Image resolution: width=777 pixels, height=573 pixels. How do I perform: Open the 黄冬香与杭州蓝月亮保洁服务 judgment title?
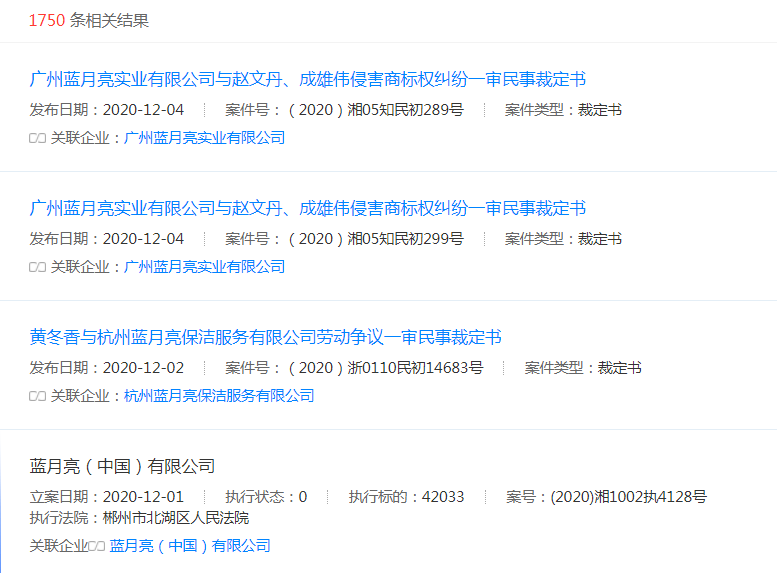pos(265,337)
